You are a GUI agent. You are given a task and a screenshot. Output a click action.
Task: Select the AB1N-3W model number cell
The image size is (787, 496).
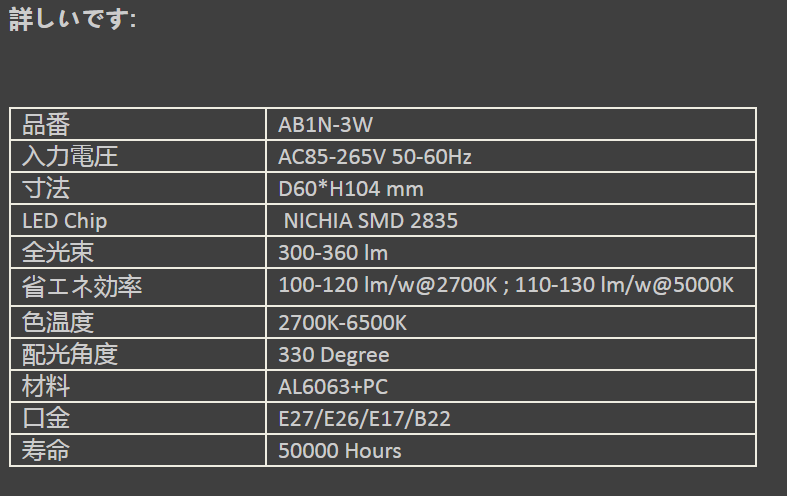327,125
